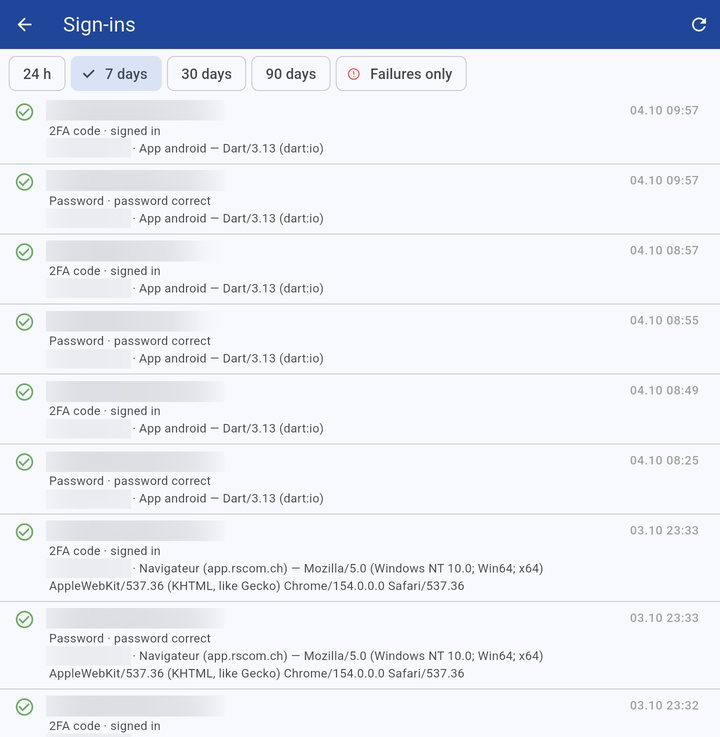The width and height of the screenshot is (720, 737).
Task: Click the success icon of the 04.10 08:57 entry
Action: (x=24, y=252)
